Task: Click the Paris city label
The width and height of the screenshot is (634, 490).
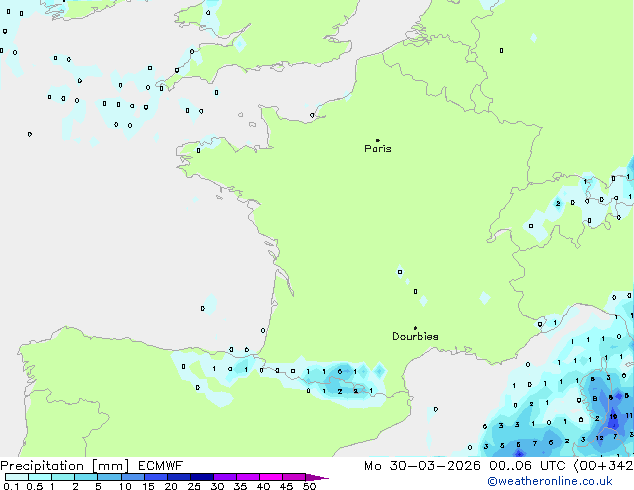Action: [378, 149]
